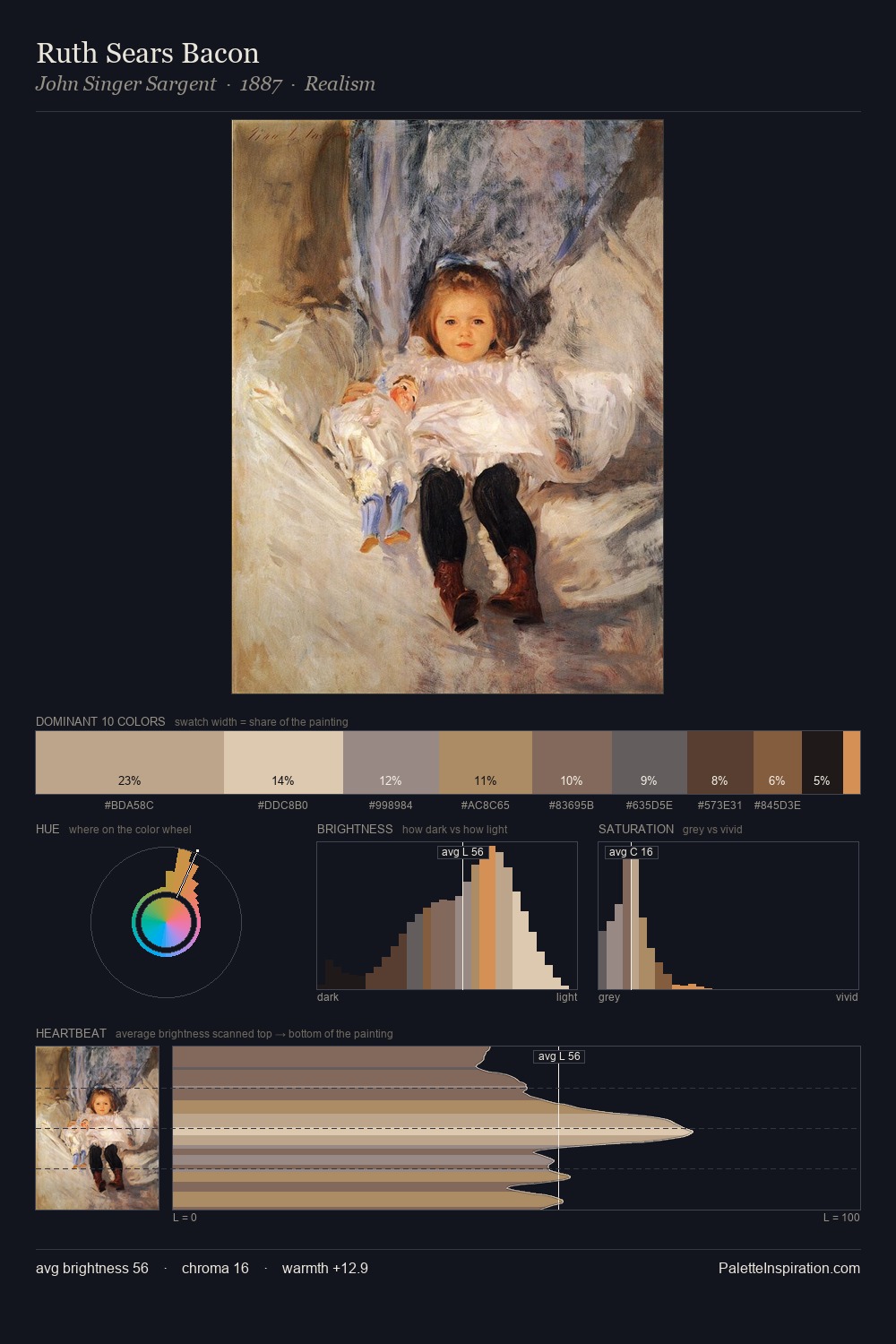Click the 23% swatch #BDA58C
Screen dimensions: 896x1344
click(130, 762)
